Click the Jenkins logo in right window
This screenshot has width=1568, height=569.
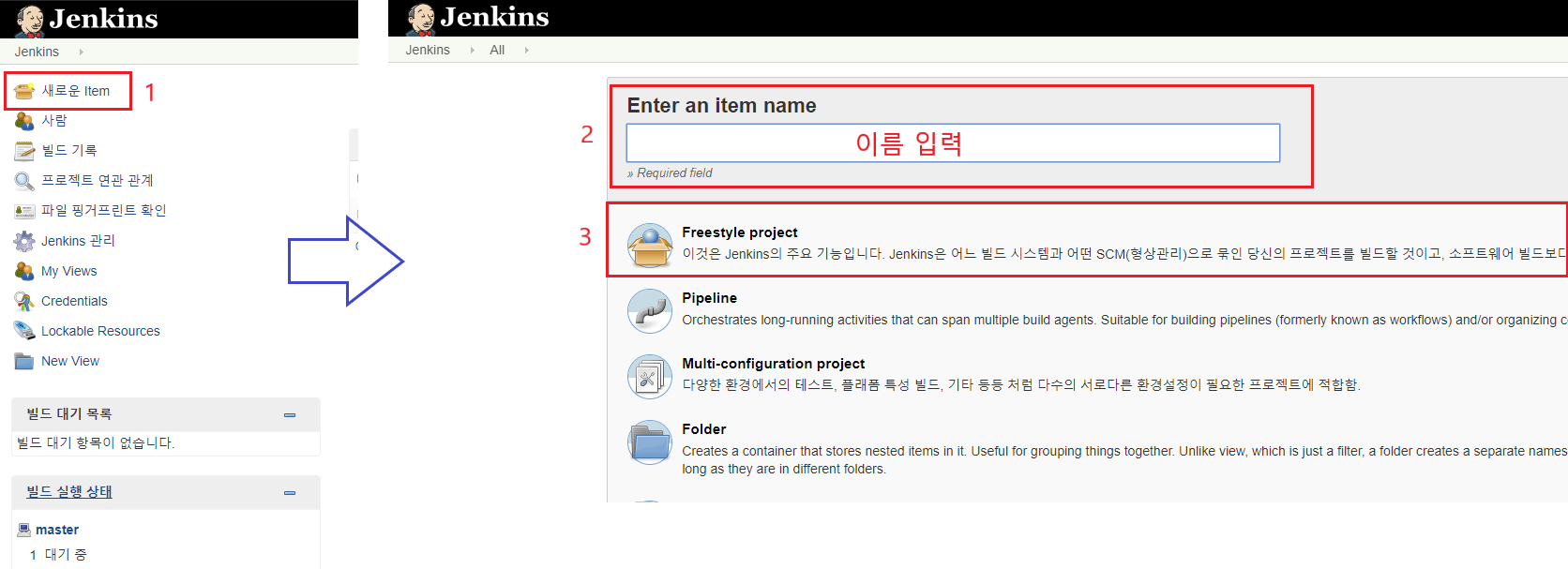[x=478, y=18]
